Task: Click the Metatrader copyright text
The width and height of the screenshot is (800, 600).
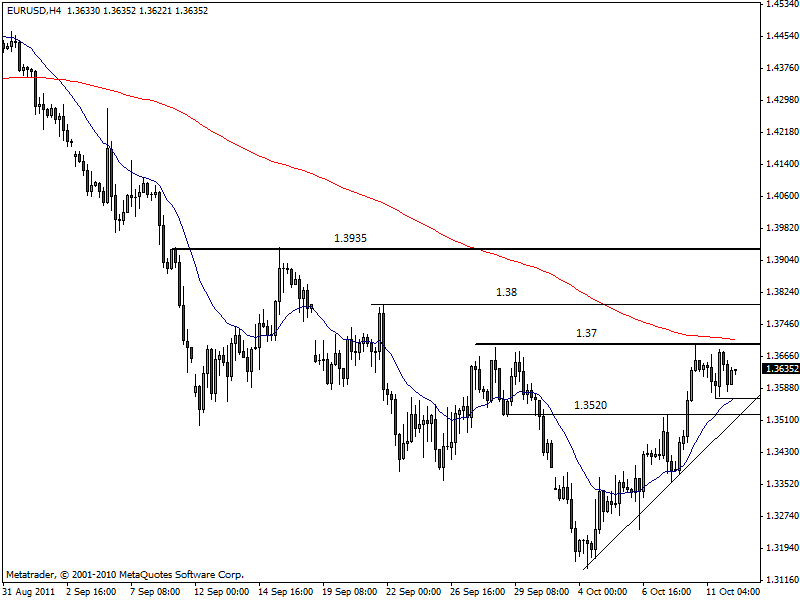Action: pyautogui.click(x=125, y=575)
